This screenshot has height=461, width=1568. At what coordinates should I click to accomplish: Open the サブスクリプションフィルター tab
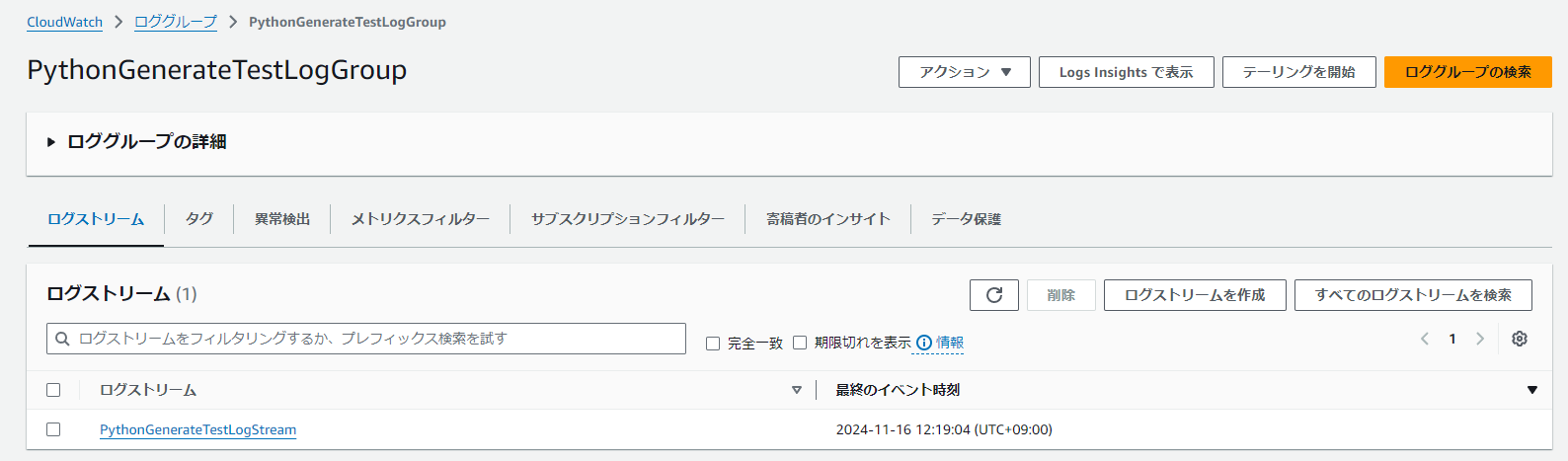(x=628, y=219)
